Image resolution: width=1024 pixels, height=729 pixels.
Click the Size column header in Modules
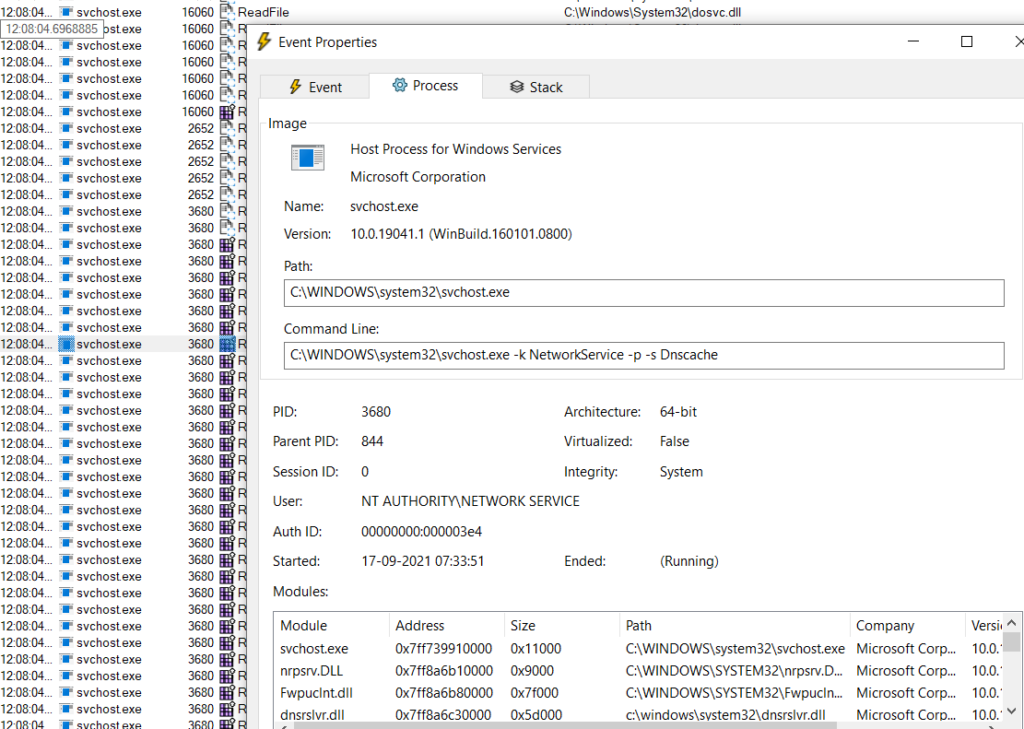point(560,626)
